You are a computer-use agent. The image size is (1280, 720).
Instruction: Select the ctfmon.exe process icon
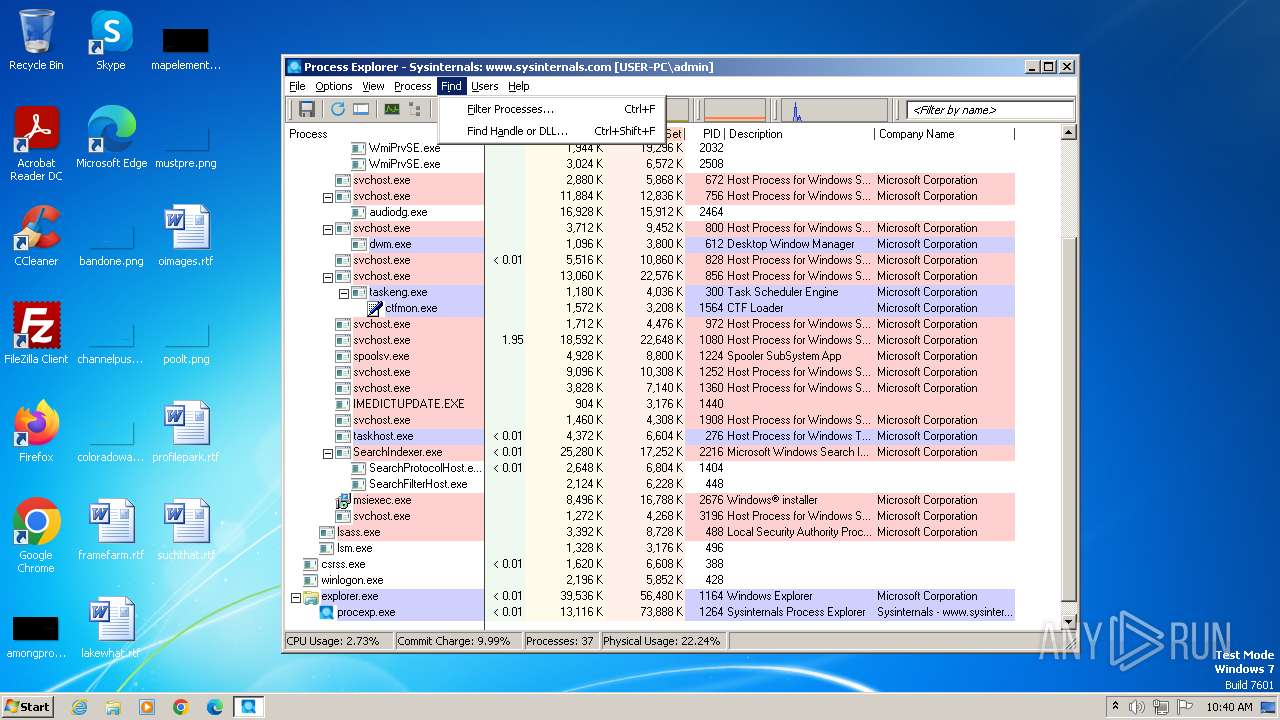(x=375, y=308)
